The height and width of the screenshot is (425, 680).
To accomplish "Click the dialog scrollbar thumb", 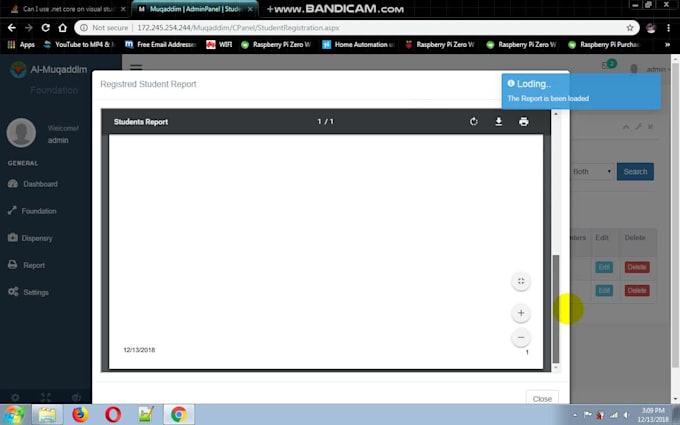I will tap(556, 309).
